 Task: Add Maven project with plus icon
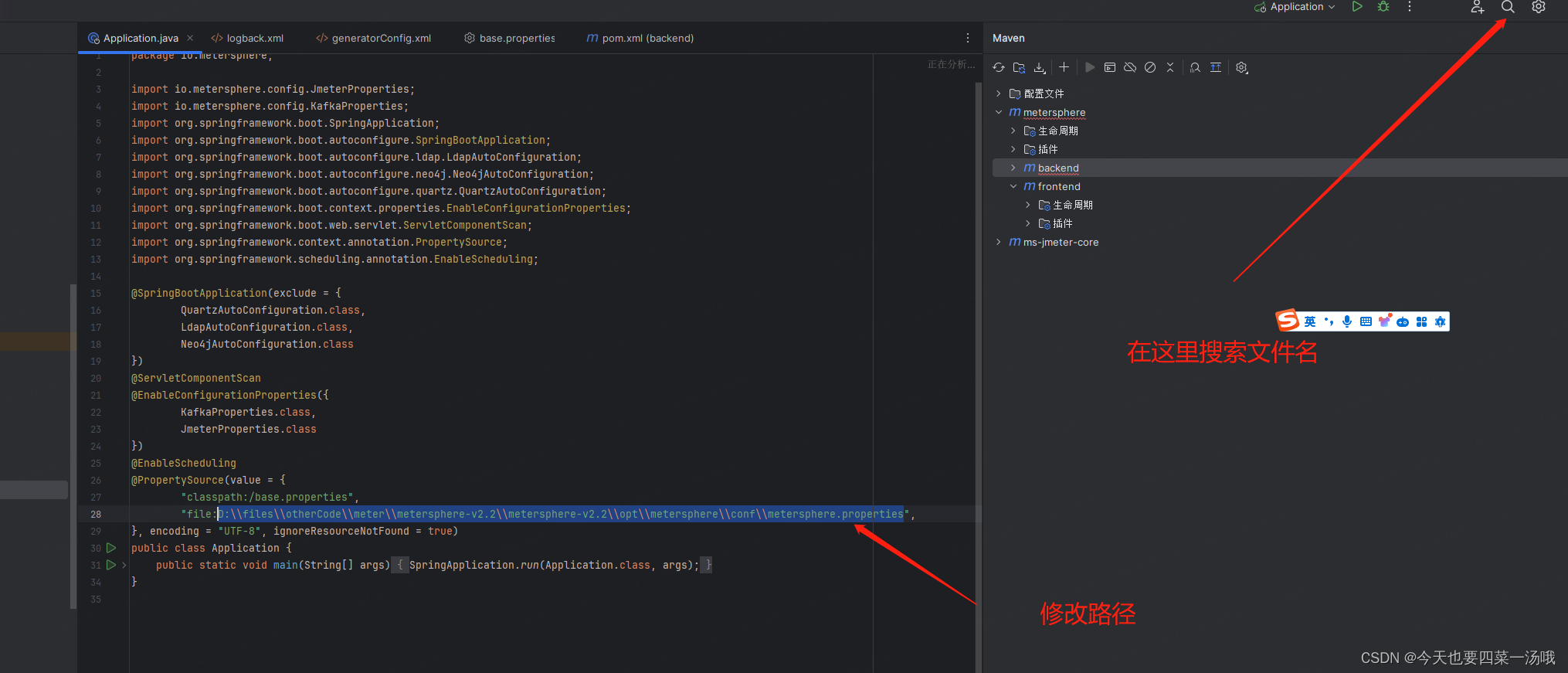(x=1064, y=67)
